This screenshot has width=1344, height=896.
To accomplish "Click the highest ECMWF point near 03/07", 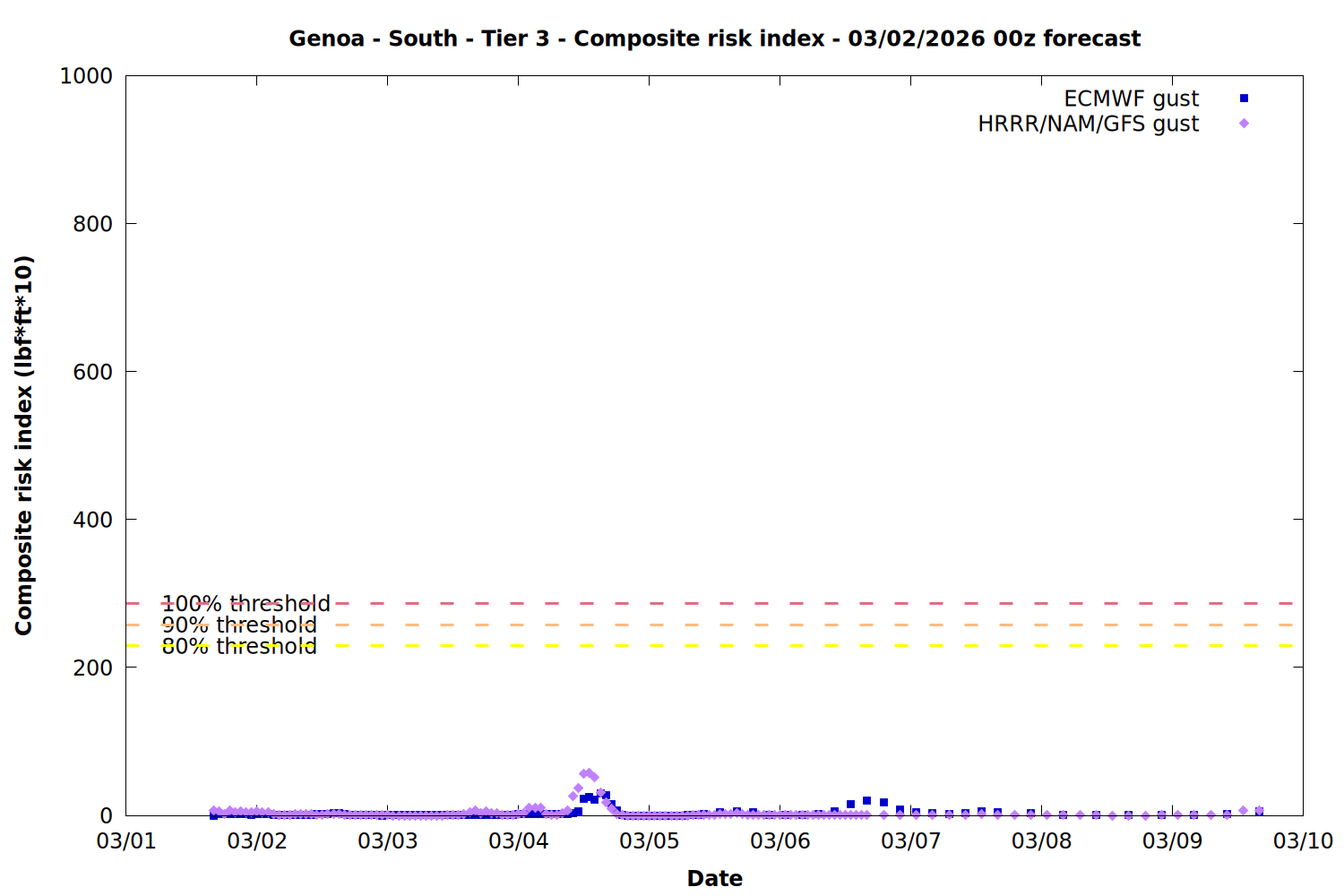I will click(866, 801).
